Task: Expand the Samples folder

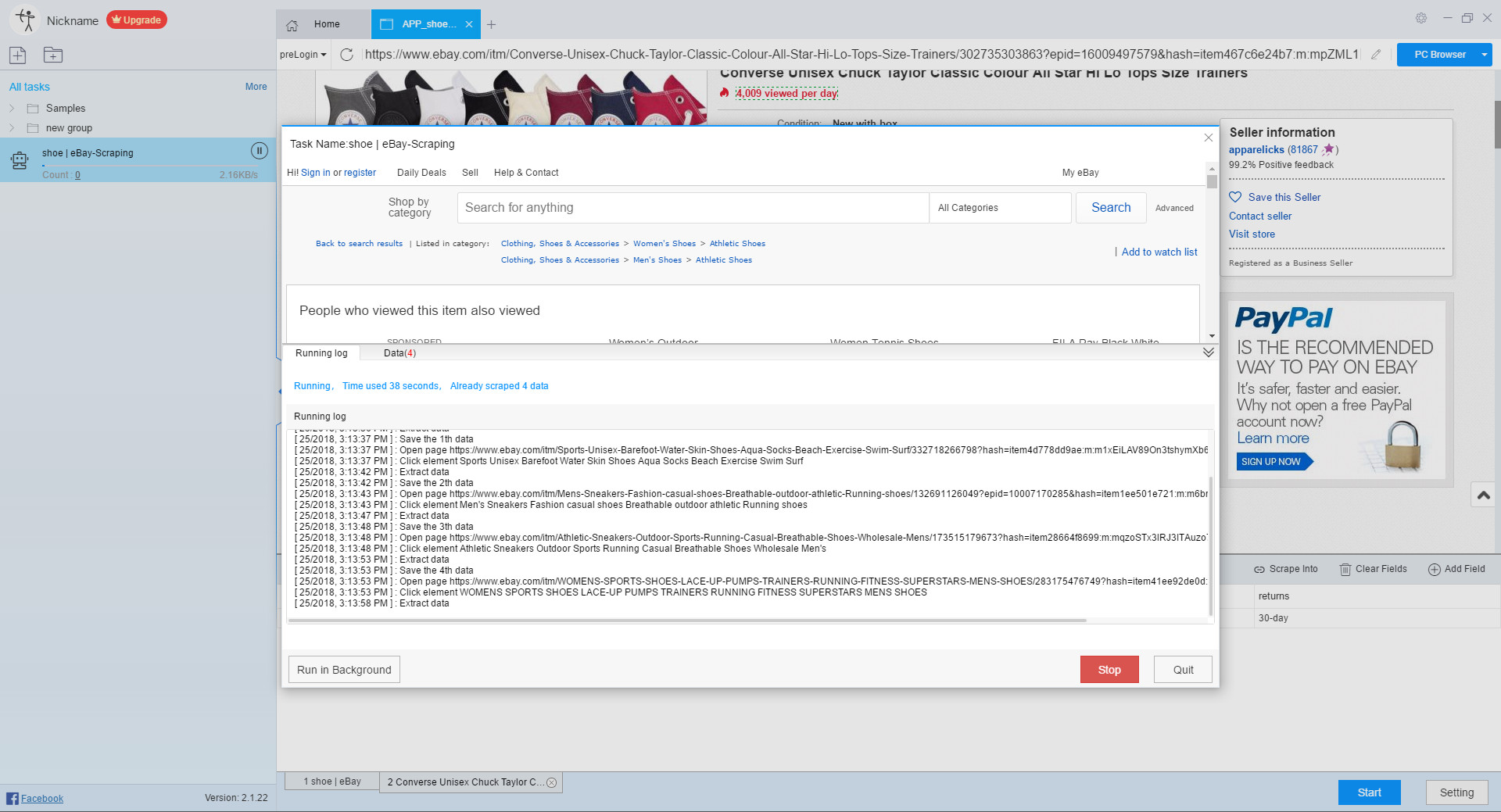Action: click(12, 108)
